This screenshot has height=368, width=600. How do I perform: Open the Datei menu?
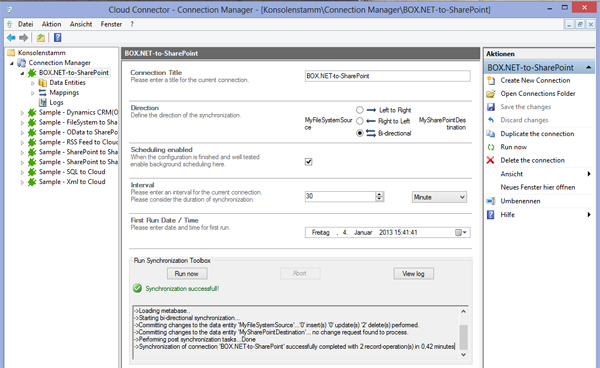point(25,24)
